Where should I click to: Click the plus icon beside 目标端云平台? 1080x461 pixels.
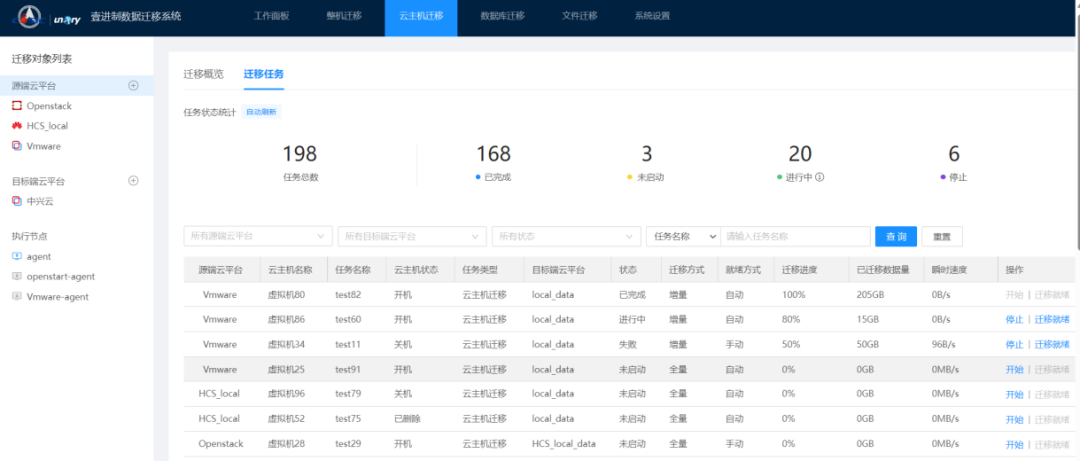pos(133,181)
